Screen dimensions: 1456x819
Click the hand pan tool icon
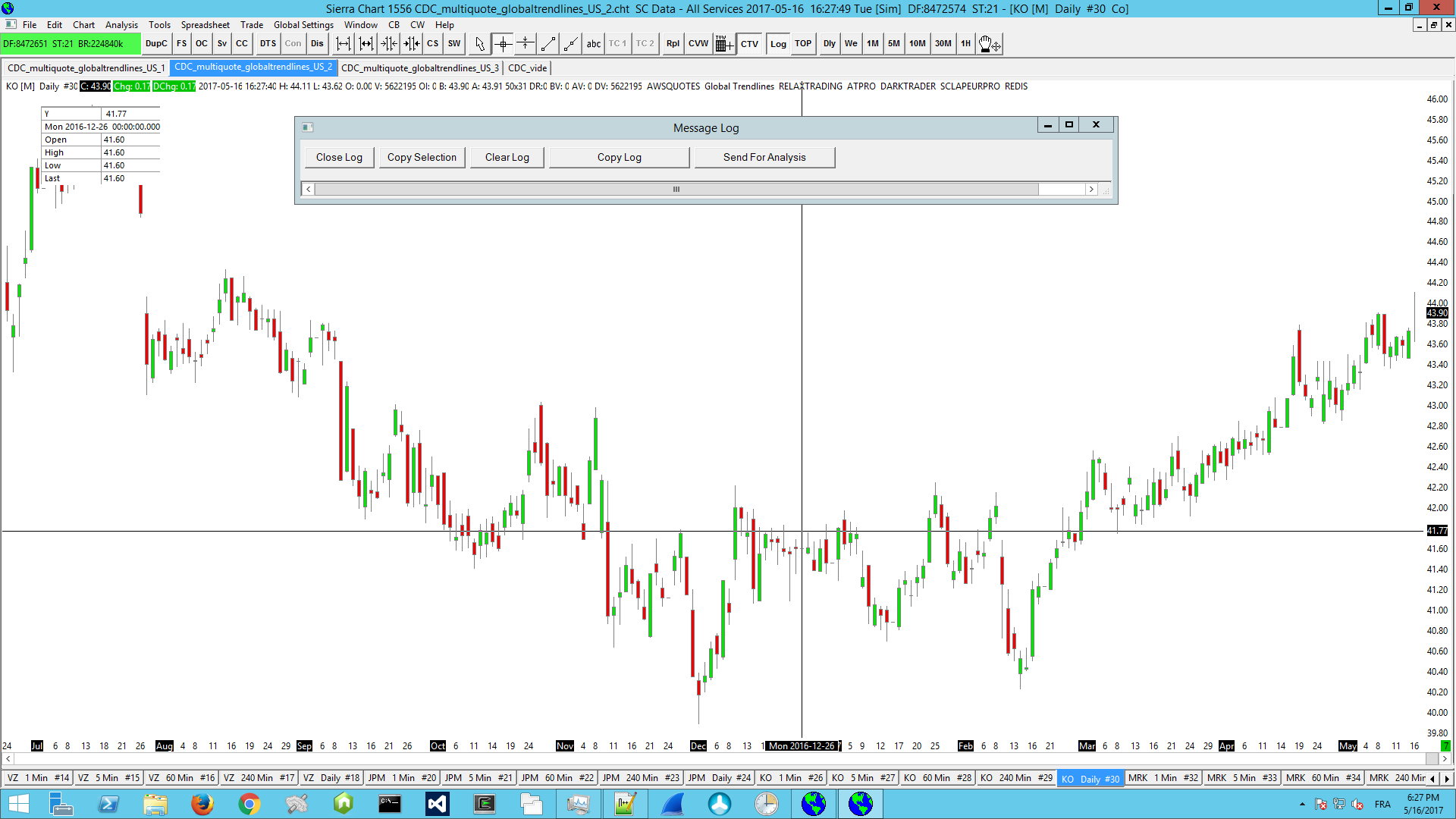989,44
